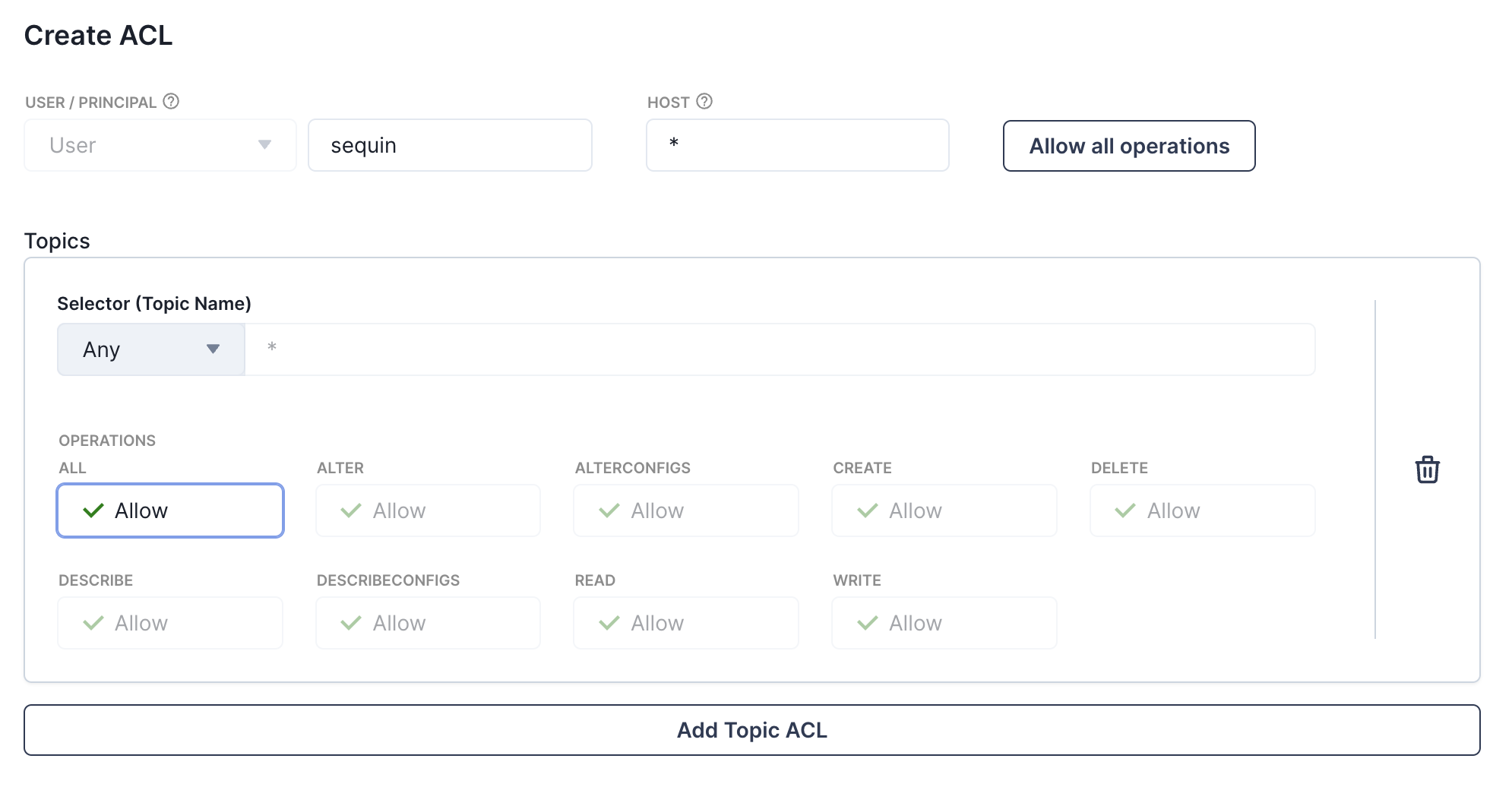Click the checkmark inside WRITE Allow
This screenshot has width=1512, height=787.
tap(867, 623)
